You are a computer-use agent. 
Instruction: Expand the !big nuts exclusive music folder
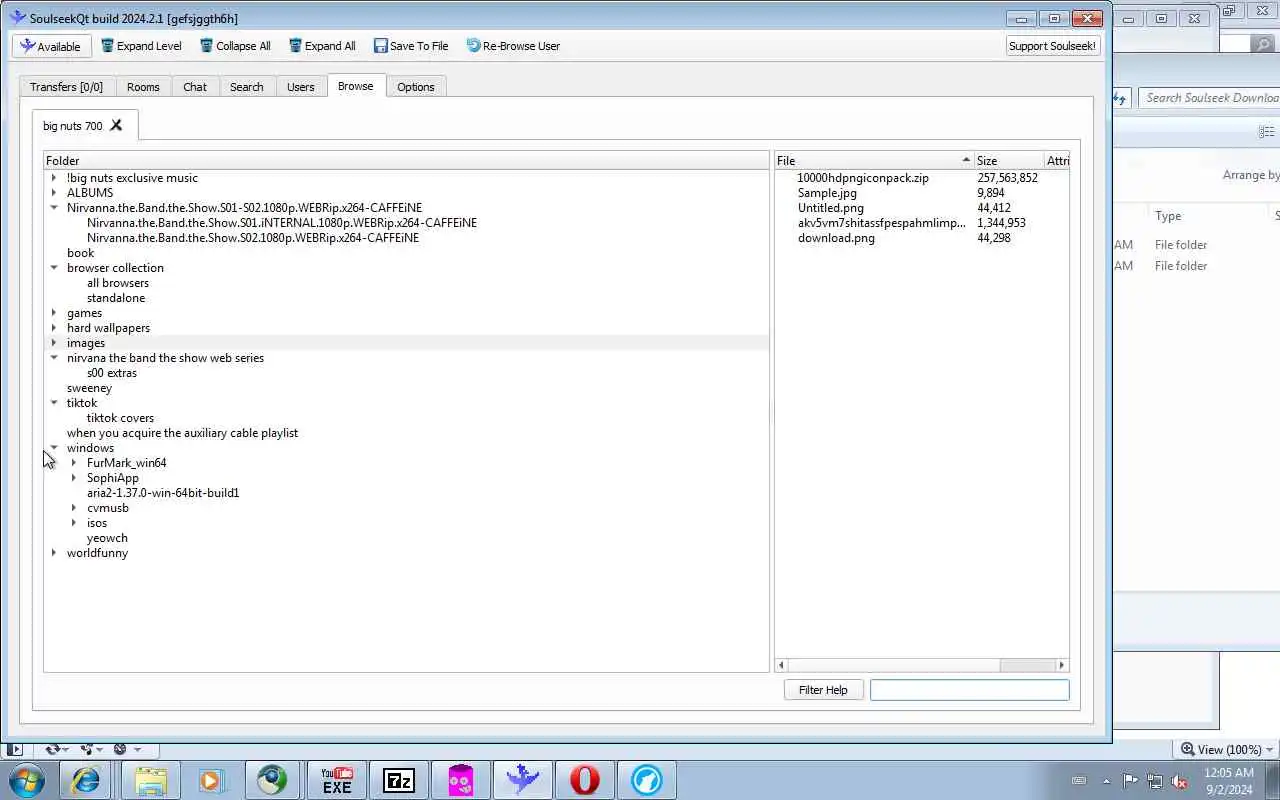click(54, 178)
